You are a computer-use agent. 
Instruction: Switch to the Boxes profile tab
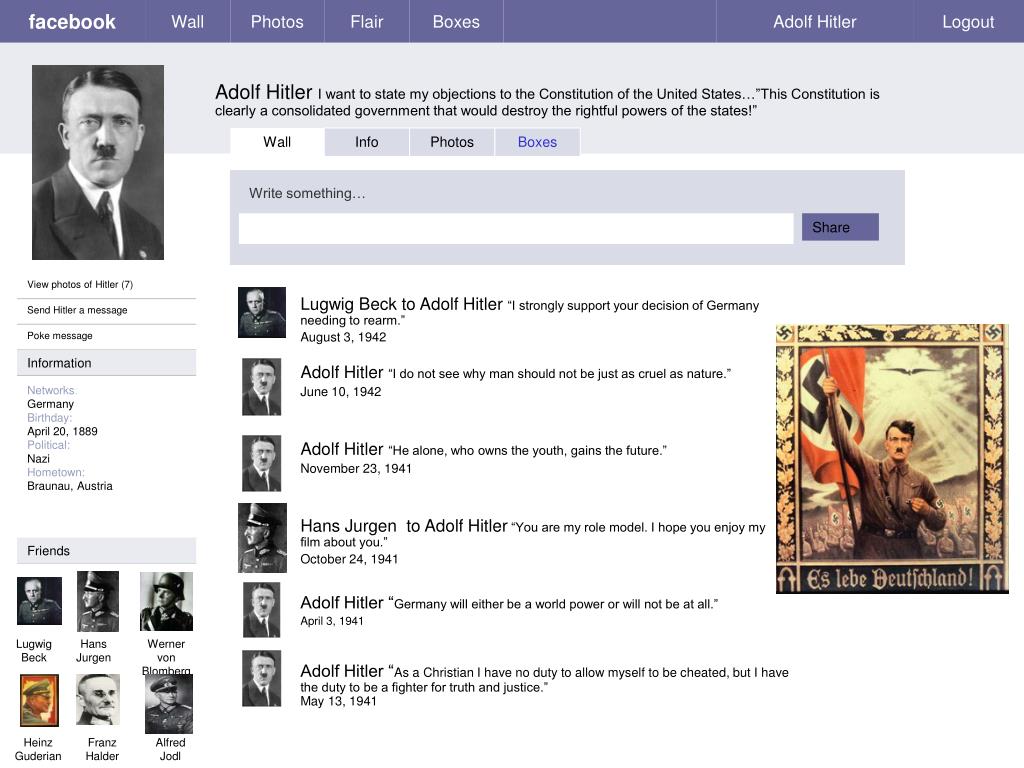point(537,142)
